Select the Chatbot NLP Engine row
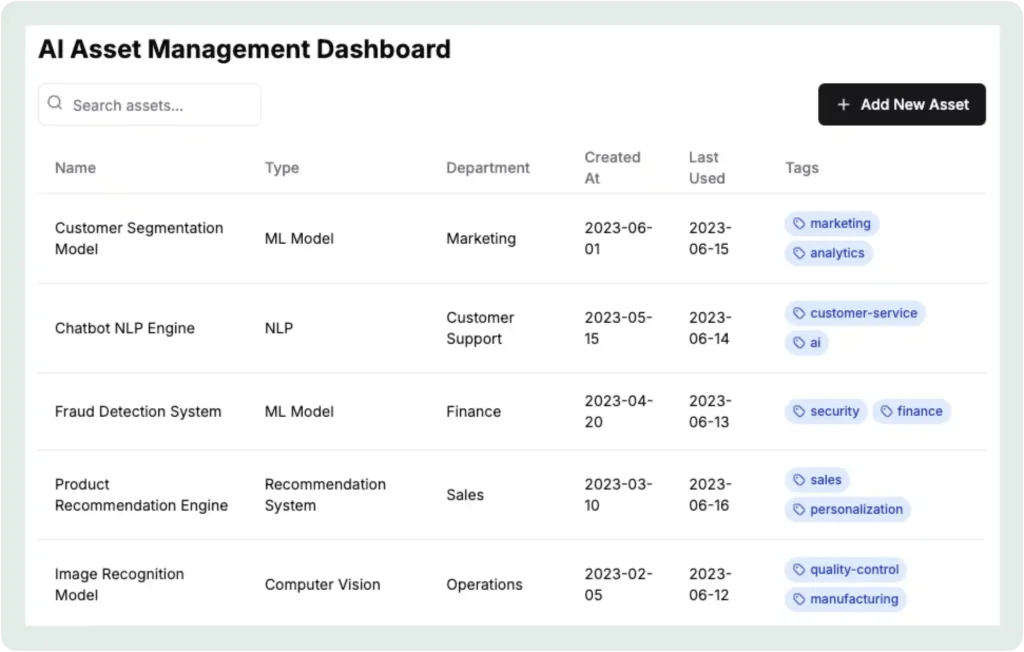 point(125,328)
